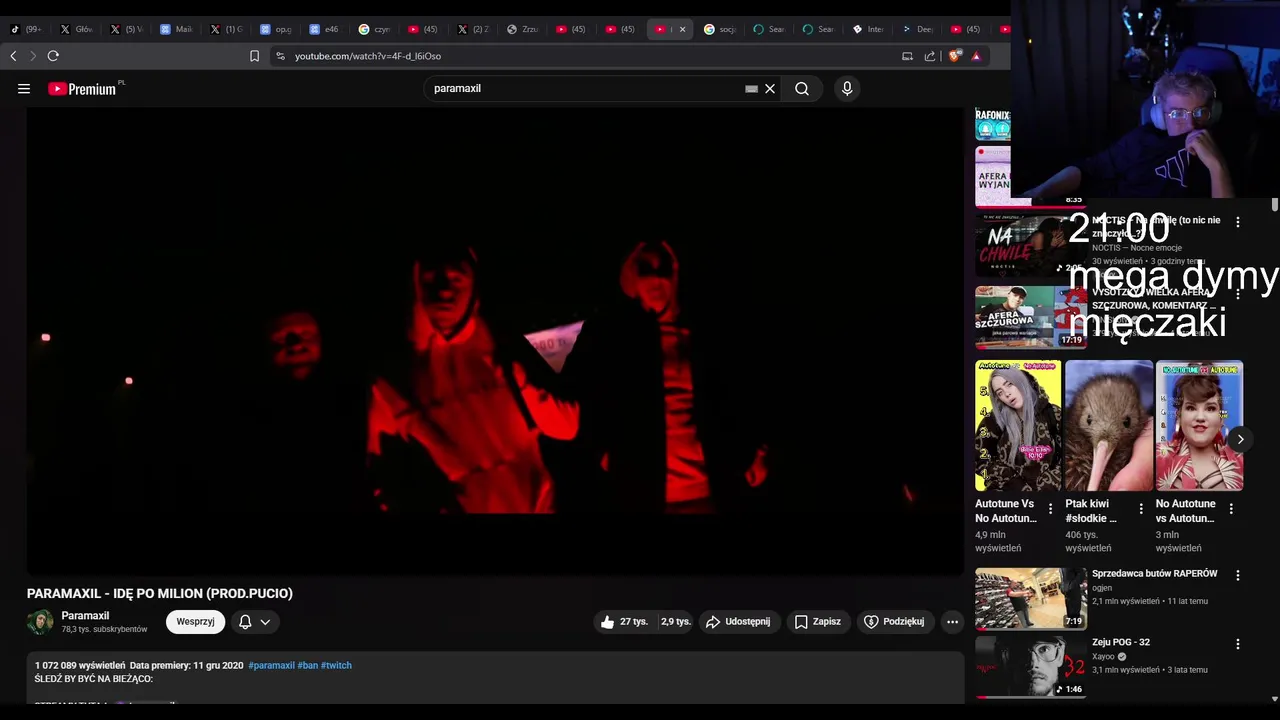
Task: Switch to the Deep tab
Action: tap(918, 29)
